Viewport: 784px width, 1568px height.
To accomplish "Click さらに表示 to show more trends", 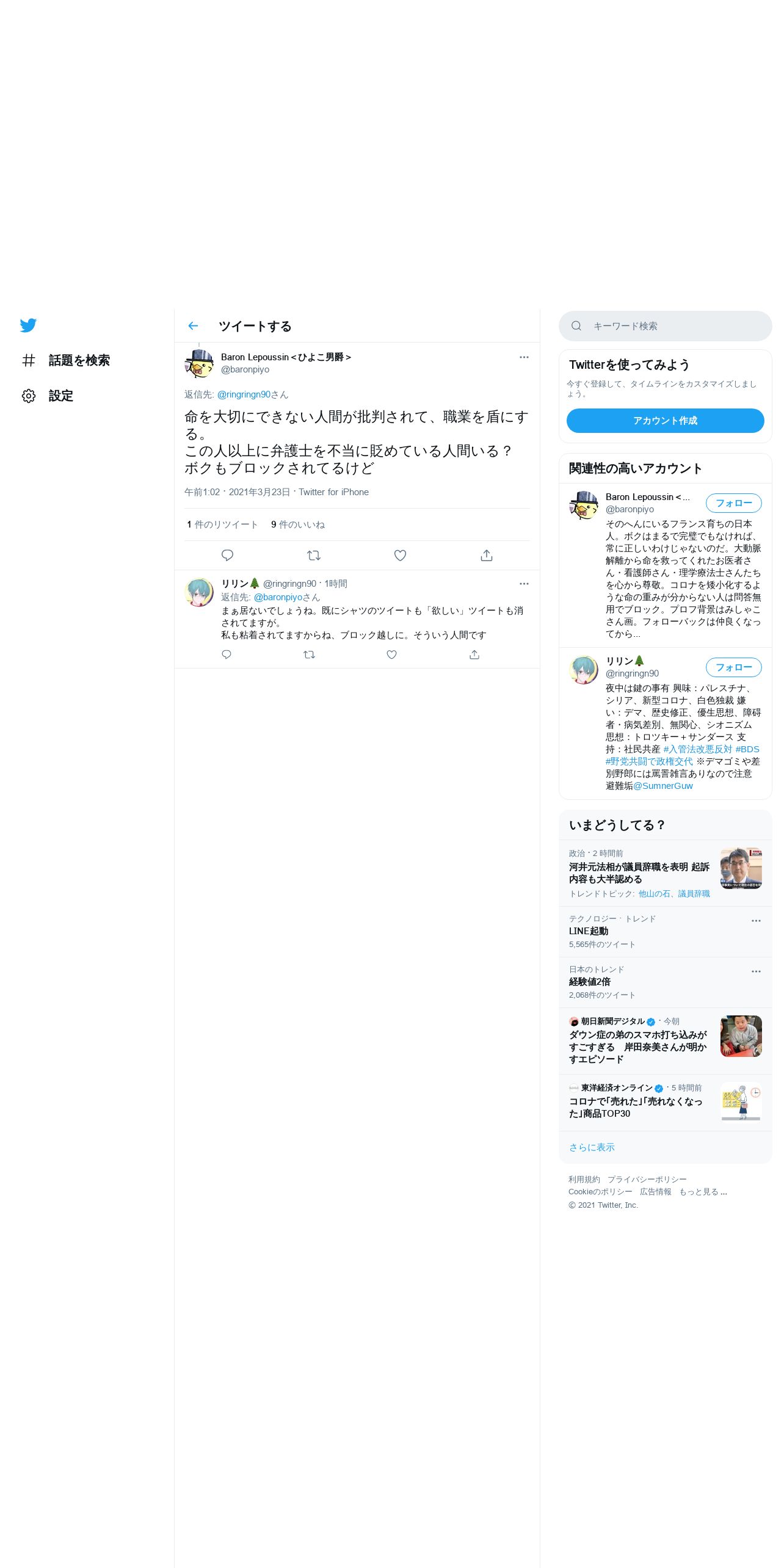I will [x=592, y=1147].
